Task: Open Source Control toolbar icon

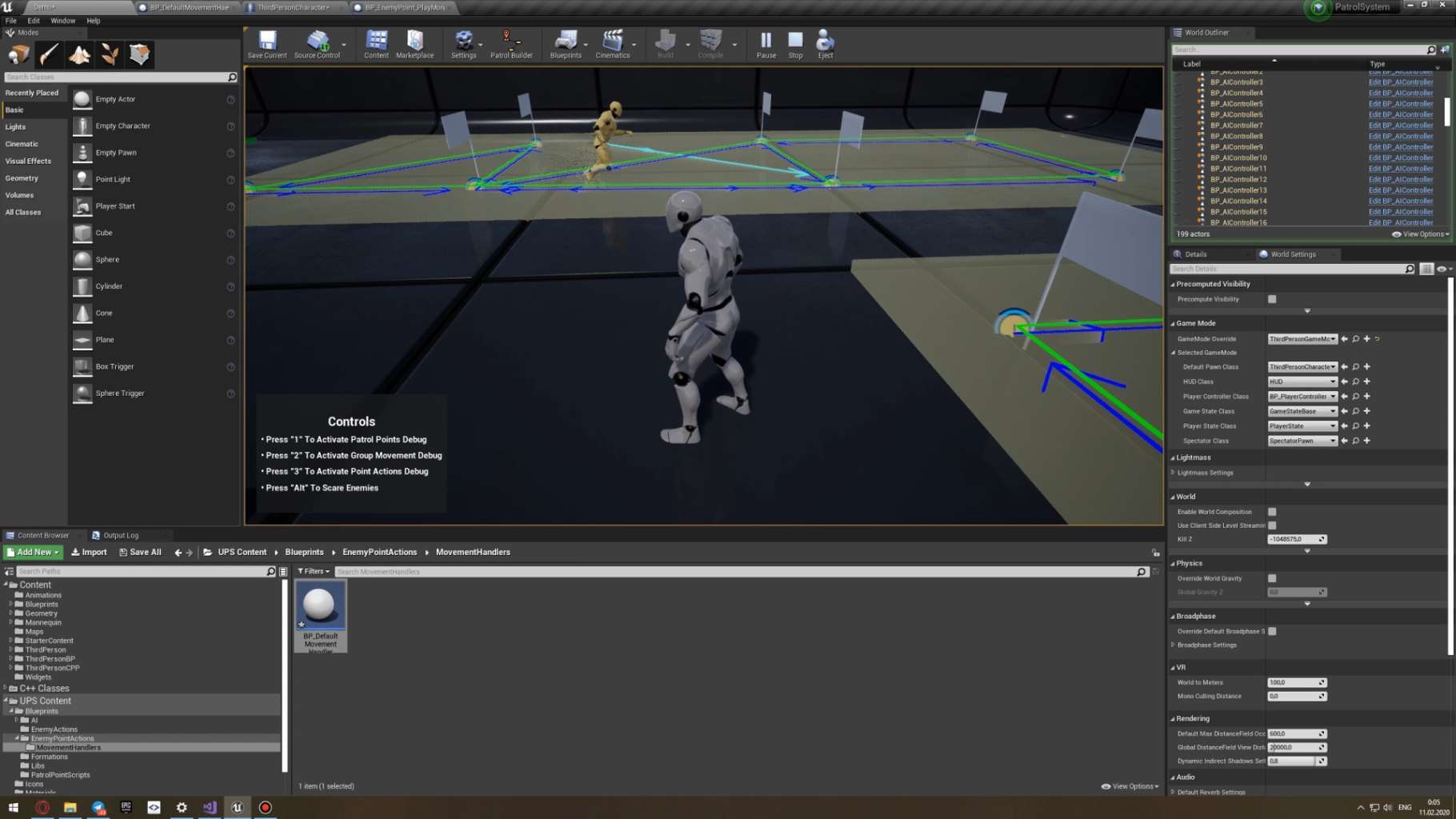Action: click(x=317, y=44)
